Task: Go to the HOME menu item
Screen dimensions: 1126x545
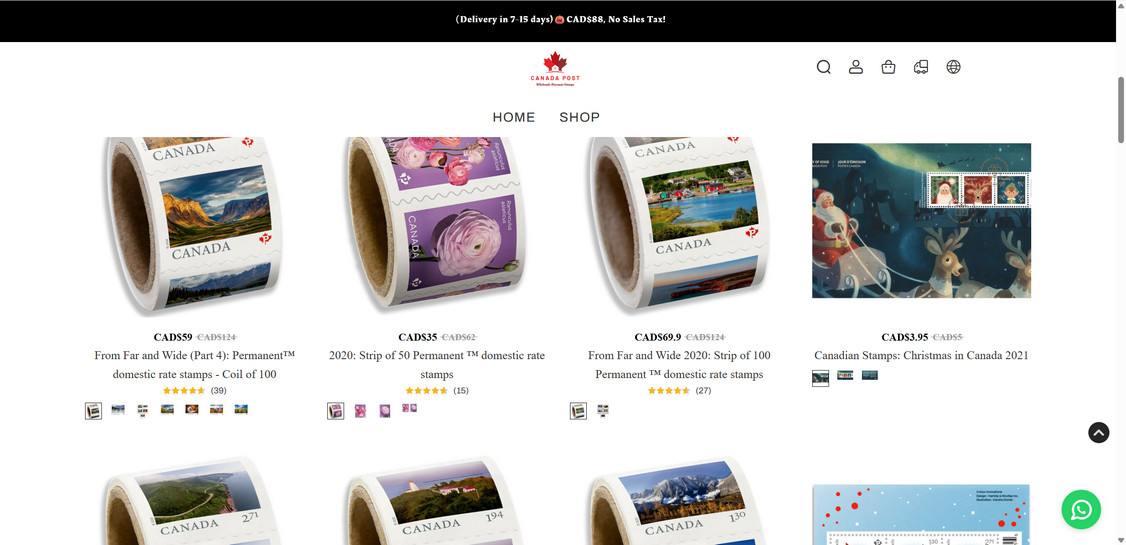Action: (x=513, y=117)
